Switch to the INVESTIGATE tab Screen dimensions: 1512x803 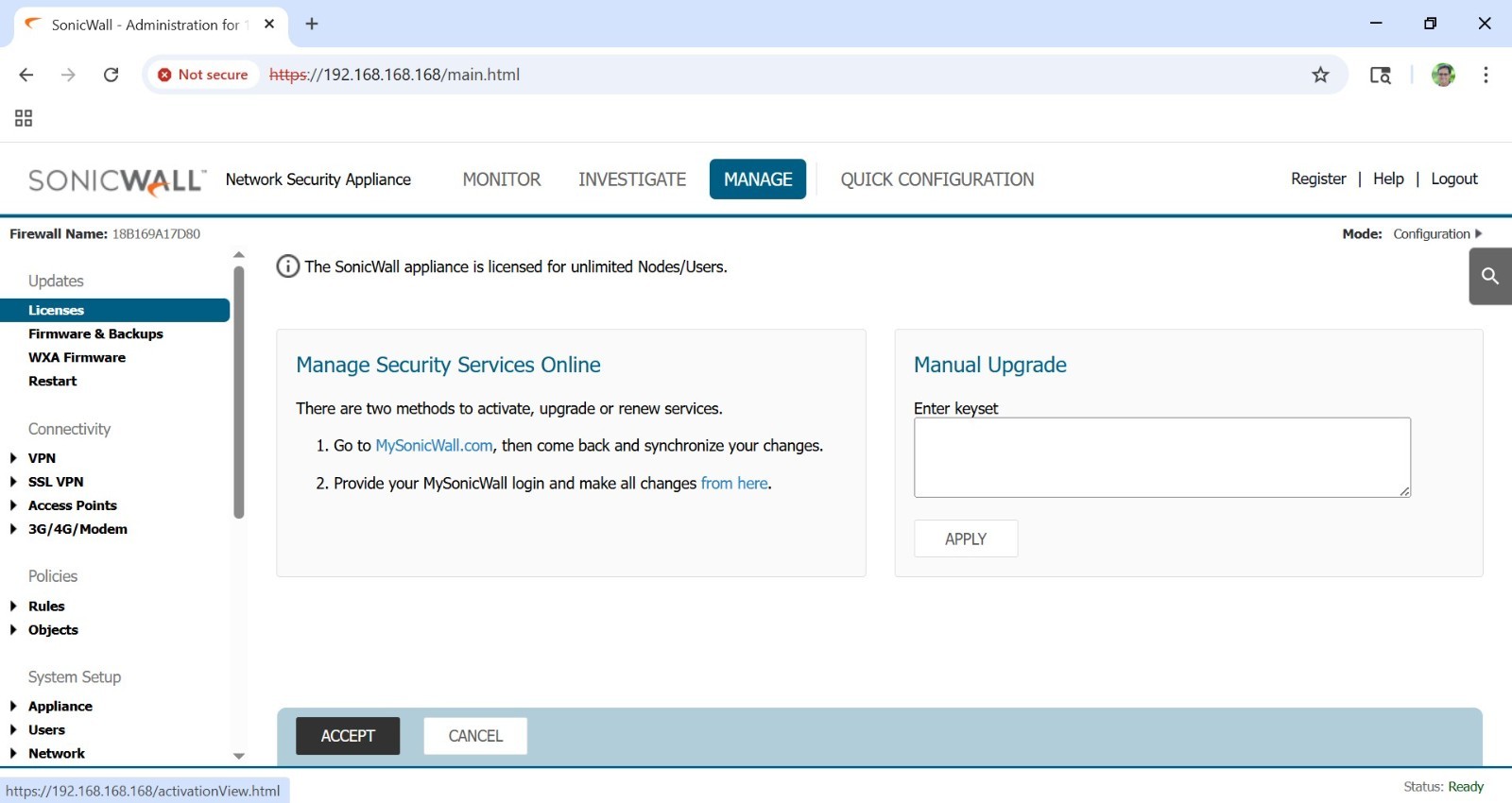pos(632,179)
